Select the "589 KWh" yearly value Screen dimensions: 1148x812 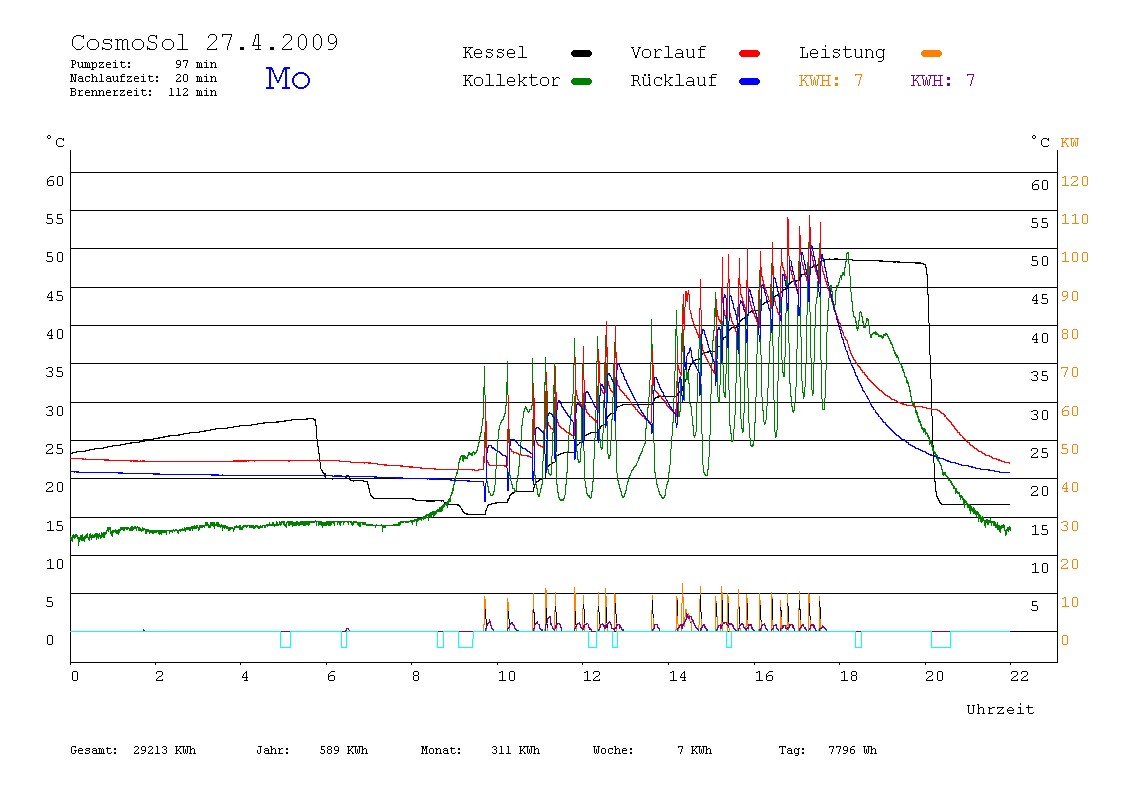[344, 750]
